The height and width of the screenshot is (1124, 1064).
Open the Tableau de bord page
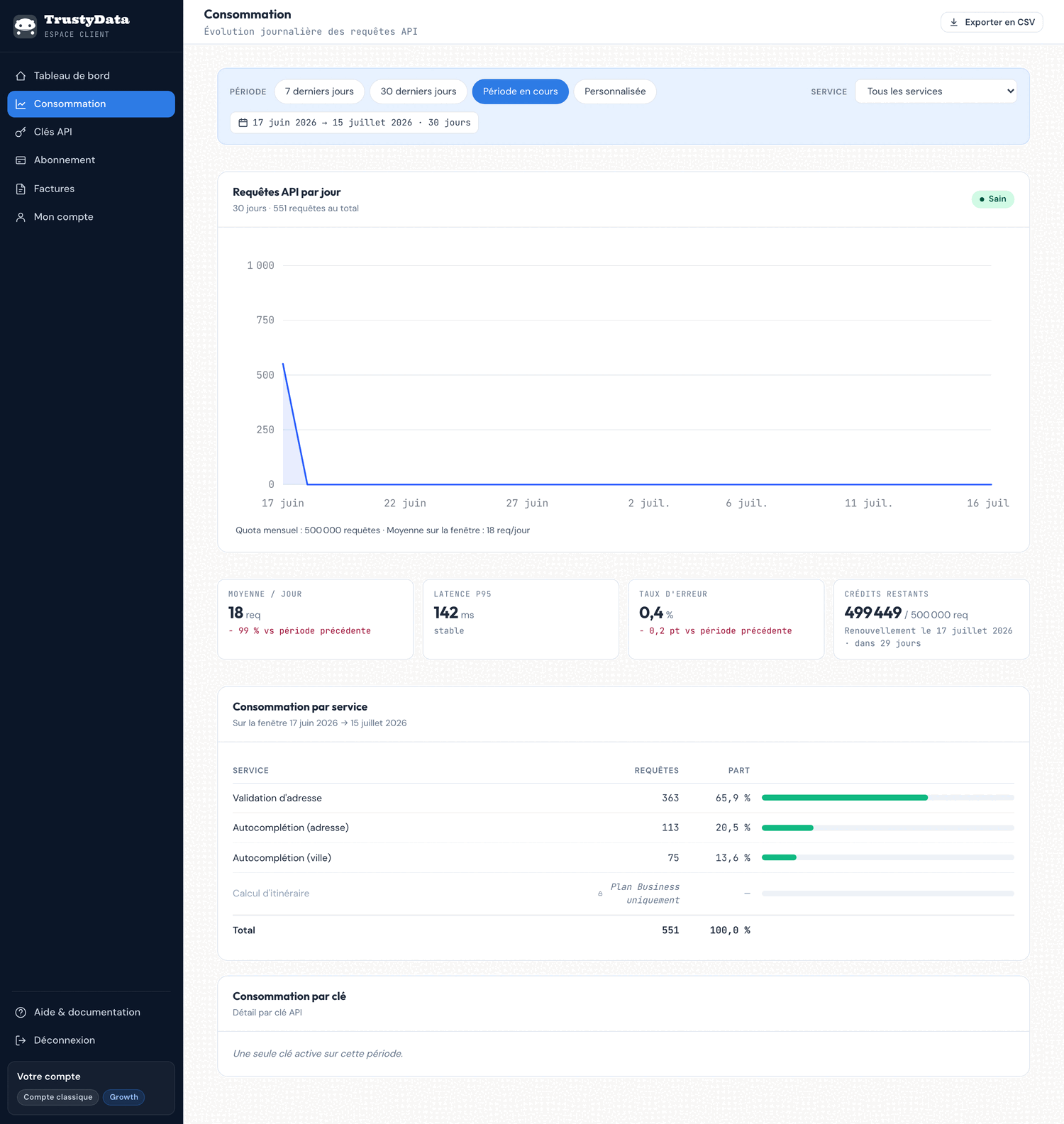coord(91,76)
